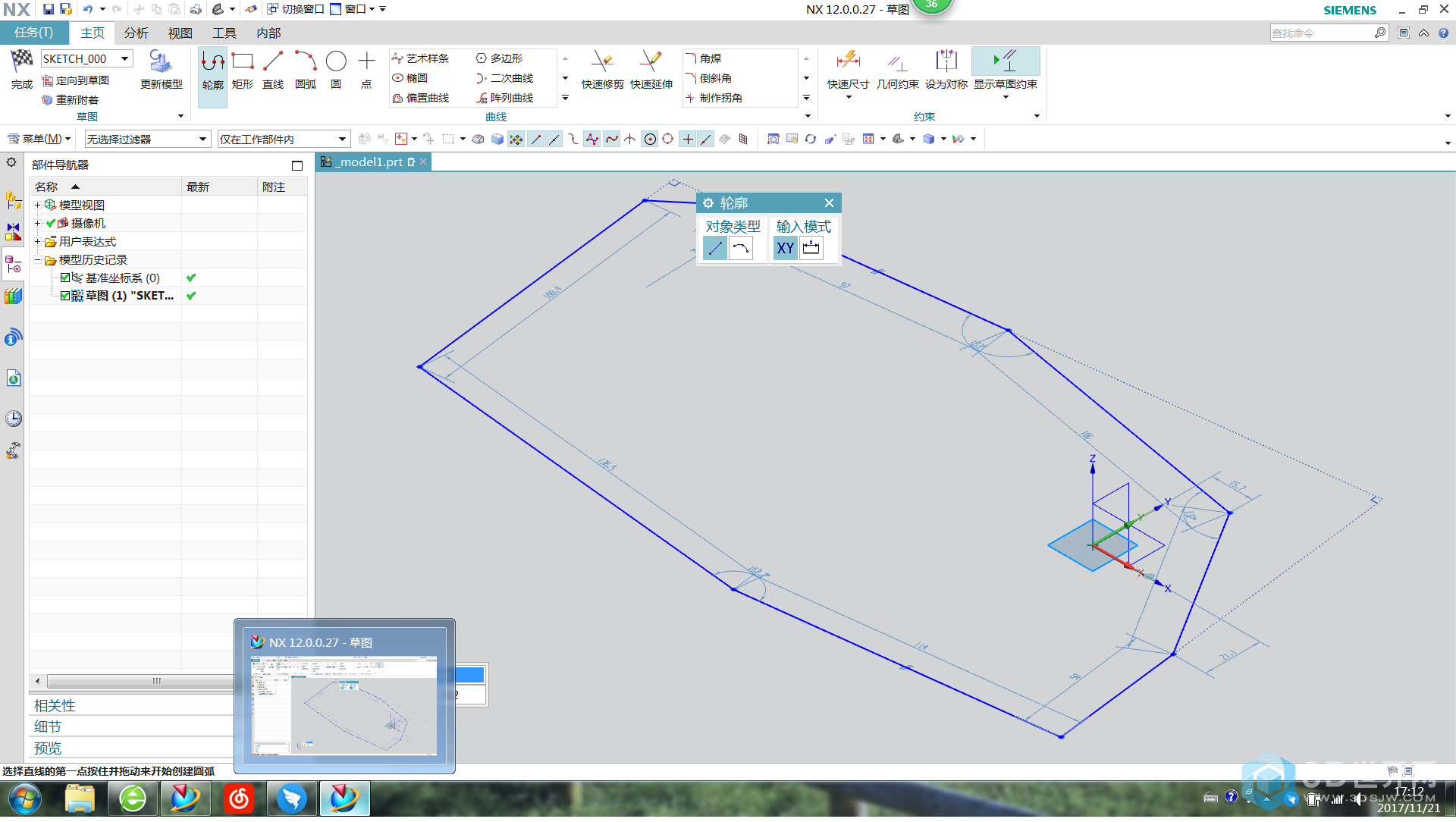Open File Explorer from taskbar
Viewport: 1456px width, 822px height.
click(80, 799)
